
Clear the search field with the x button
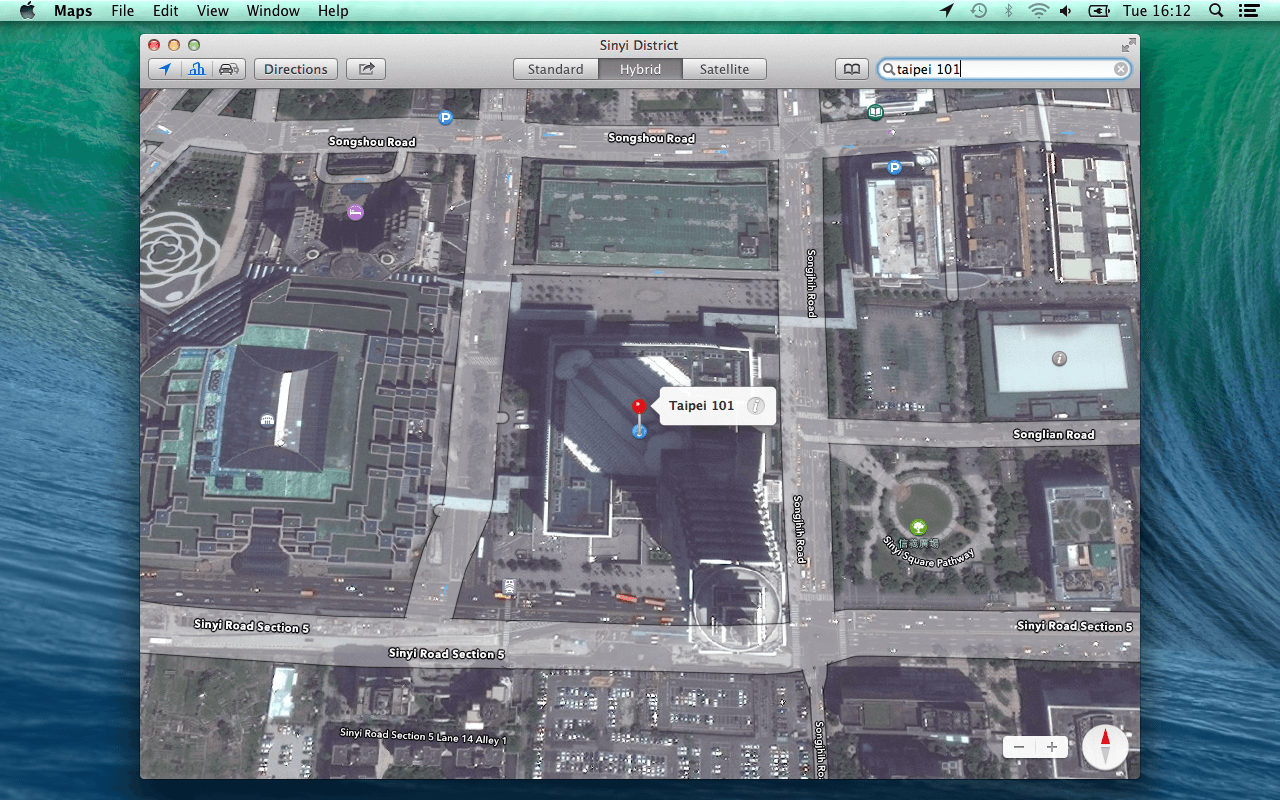(x=1121, y=69)
